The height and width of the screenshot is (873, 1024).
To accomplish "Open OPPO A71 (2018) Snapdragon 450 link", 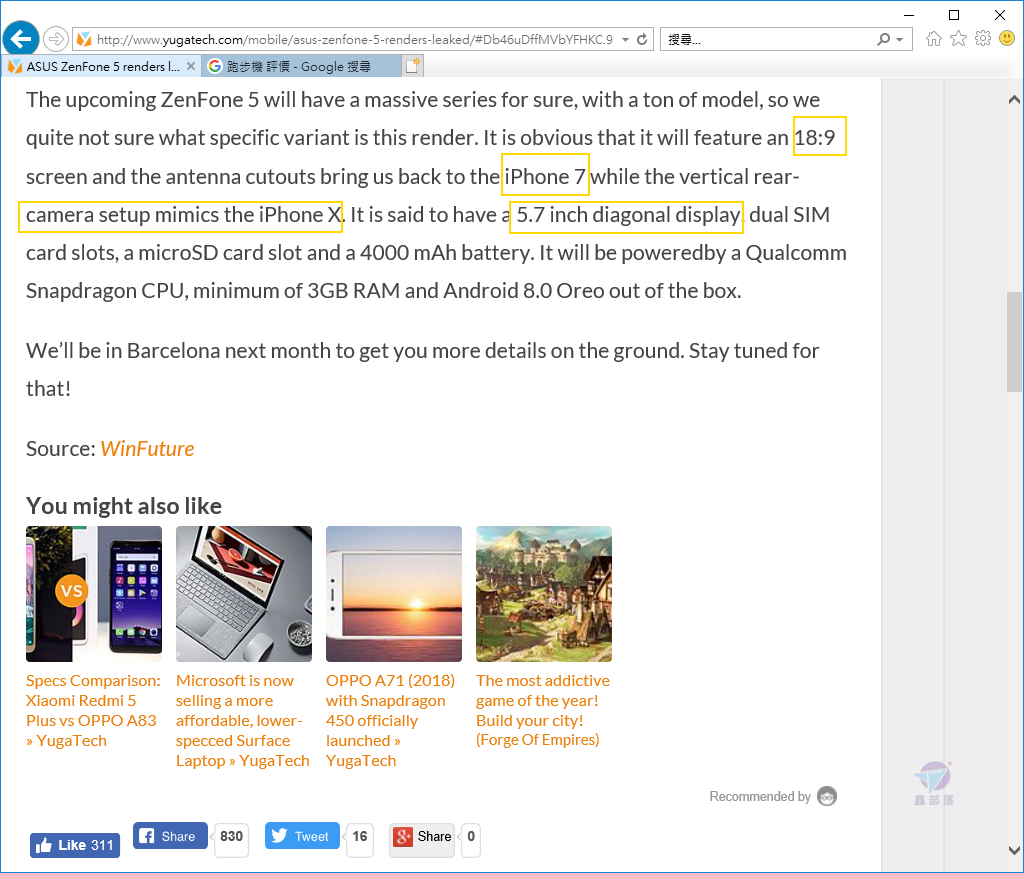I will (x=391, y=720).
